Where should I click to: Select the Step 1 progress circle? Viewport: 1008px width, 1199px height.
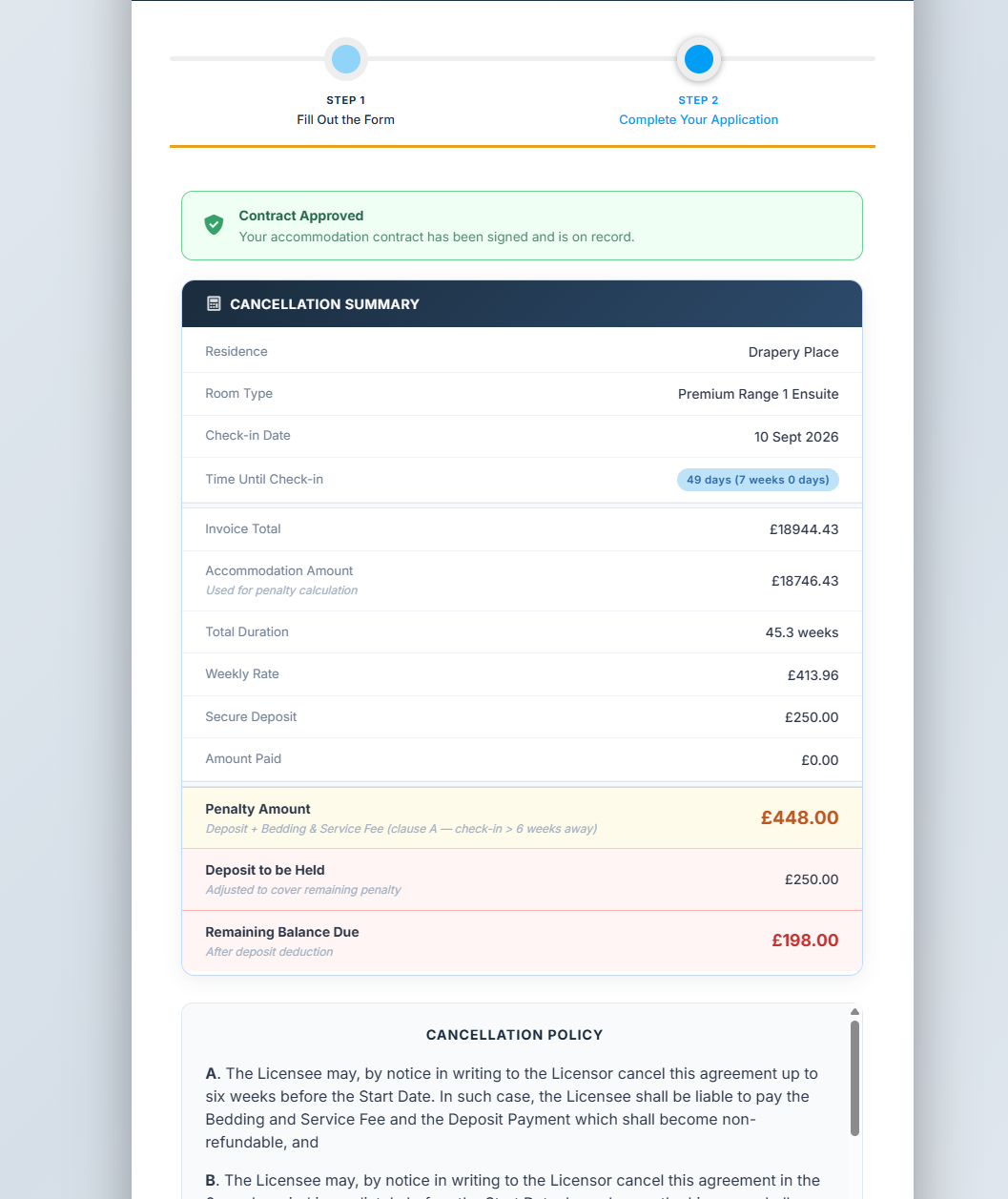(x=346, y=59)
